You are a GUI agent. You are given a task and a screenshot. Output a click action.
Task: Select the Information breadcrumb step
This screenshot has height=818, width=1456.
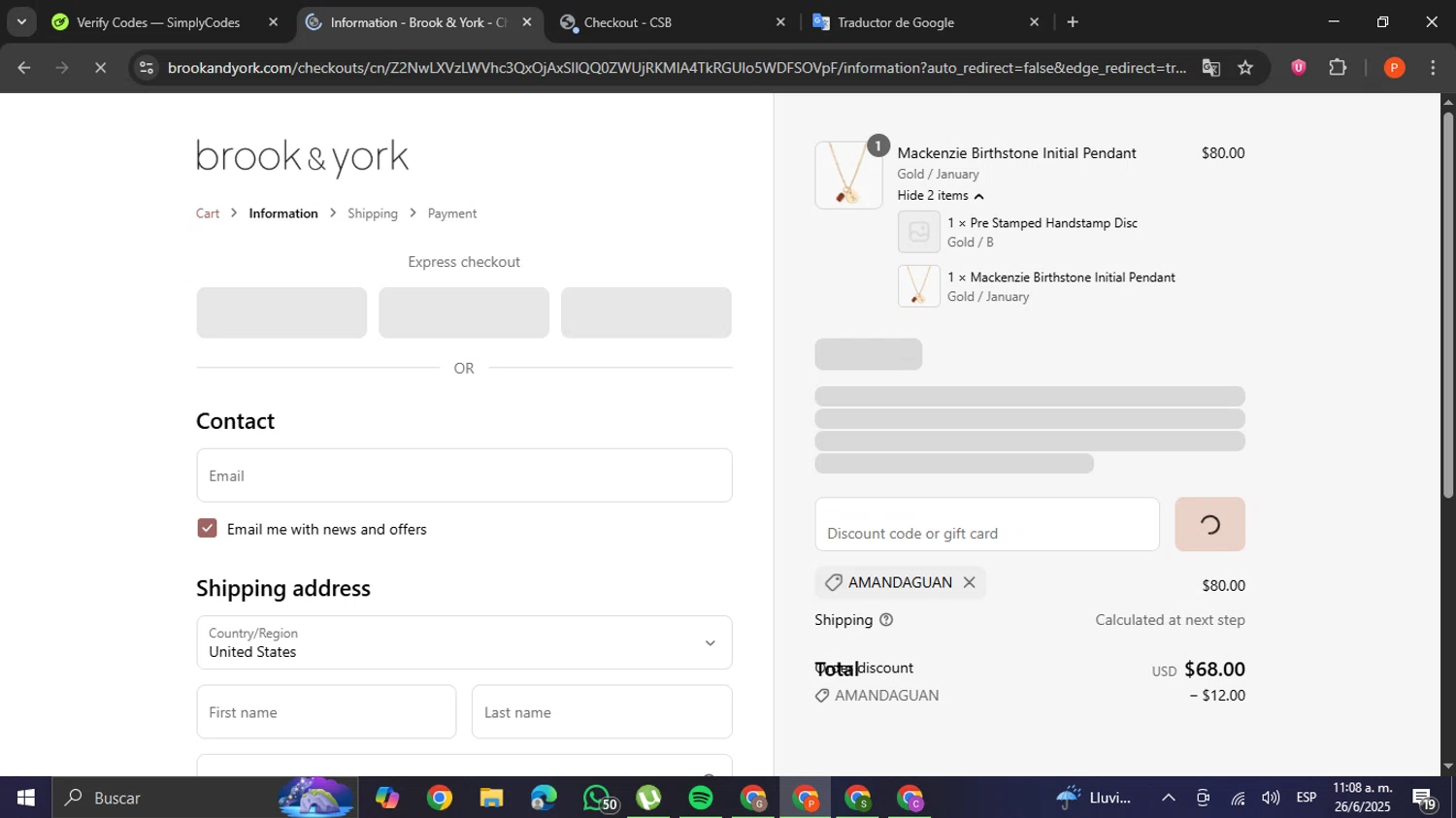[283, 213]
